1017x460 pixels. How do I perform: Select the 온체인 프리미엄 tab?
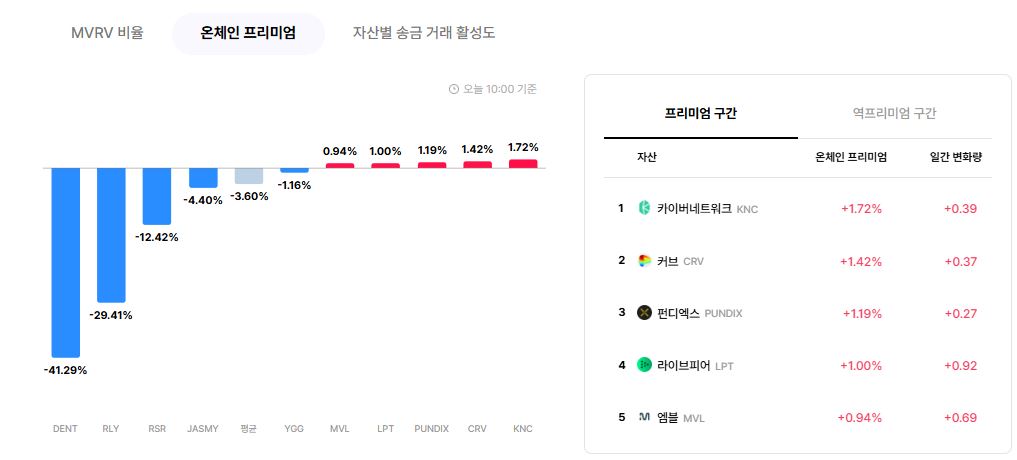click(x=248, y=33)
